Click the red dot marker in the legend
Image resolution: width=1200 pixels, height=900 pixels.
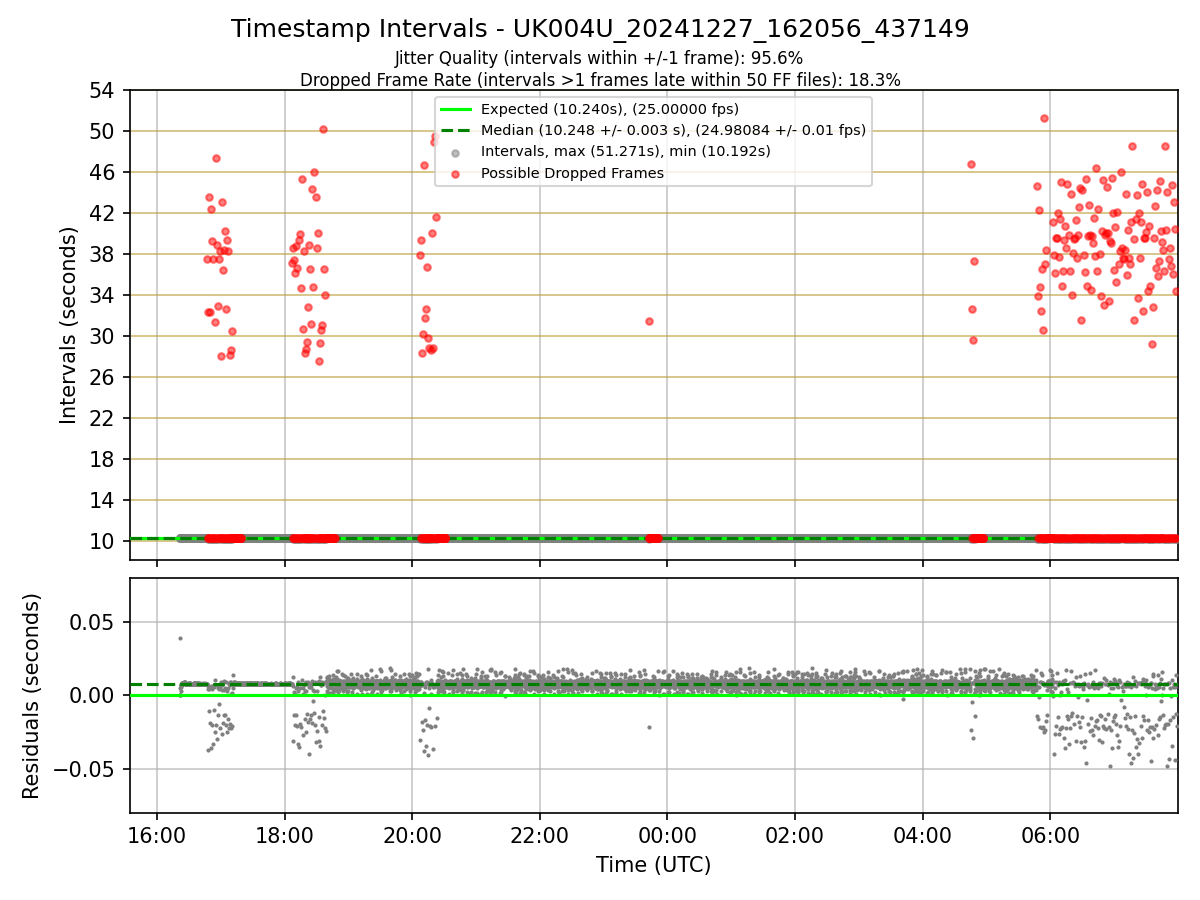pyautogui.click(x=456, y=174)
